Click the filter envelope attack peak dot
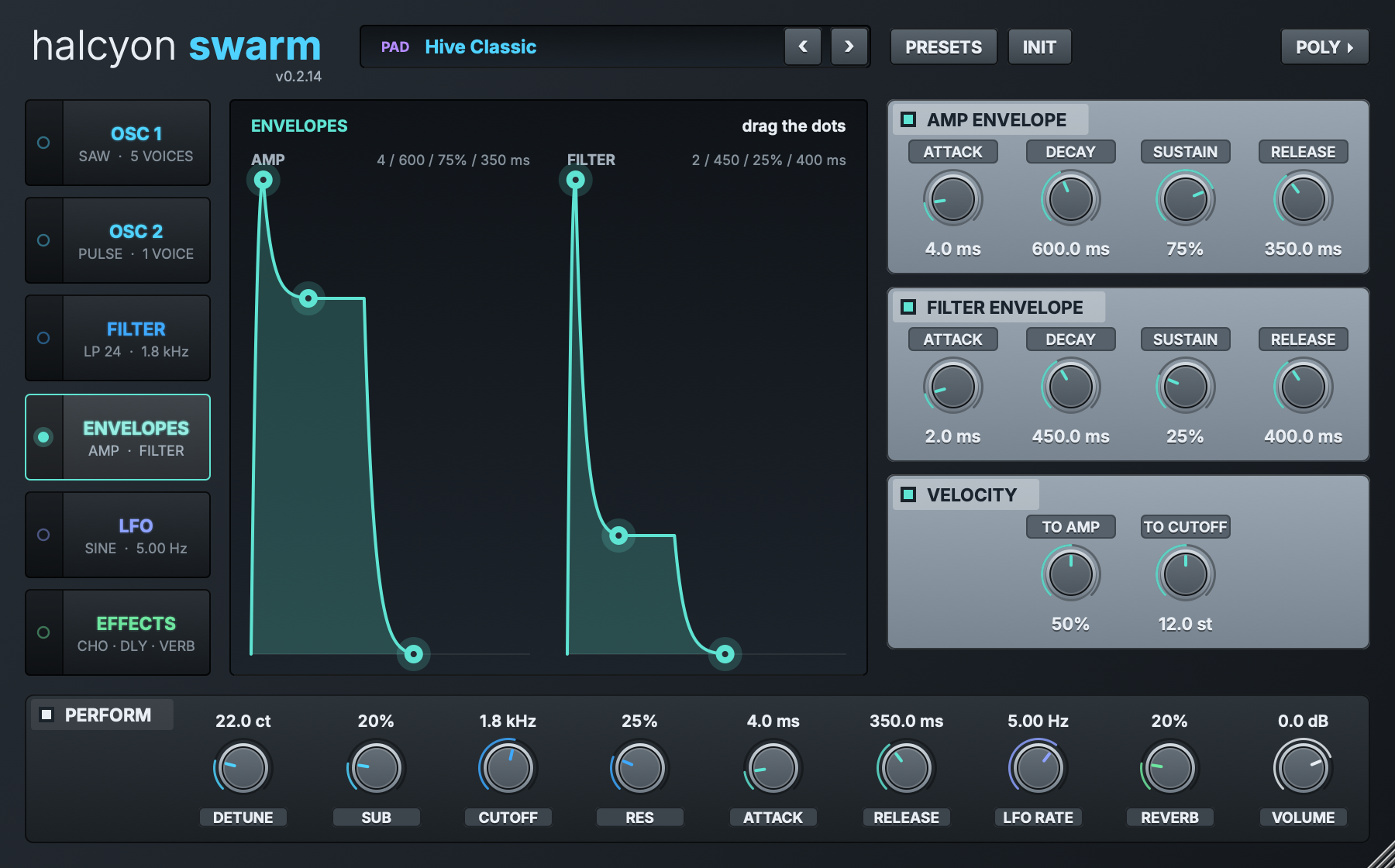Viewport: 1395px width, 868px height. click(x=575, y=181)
